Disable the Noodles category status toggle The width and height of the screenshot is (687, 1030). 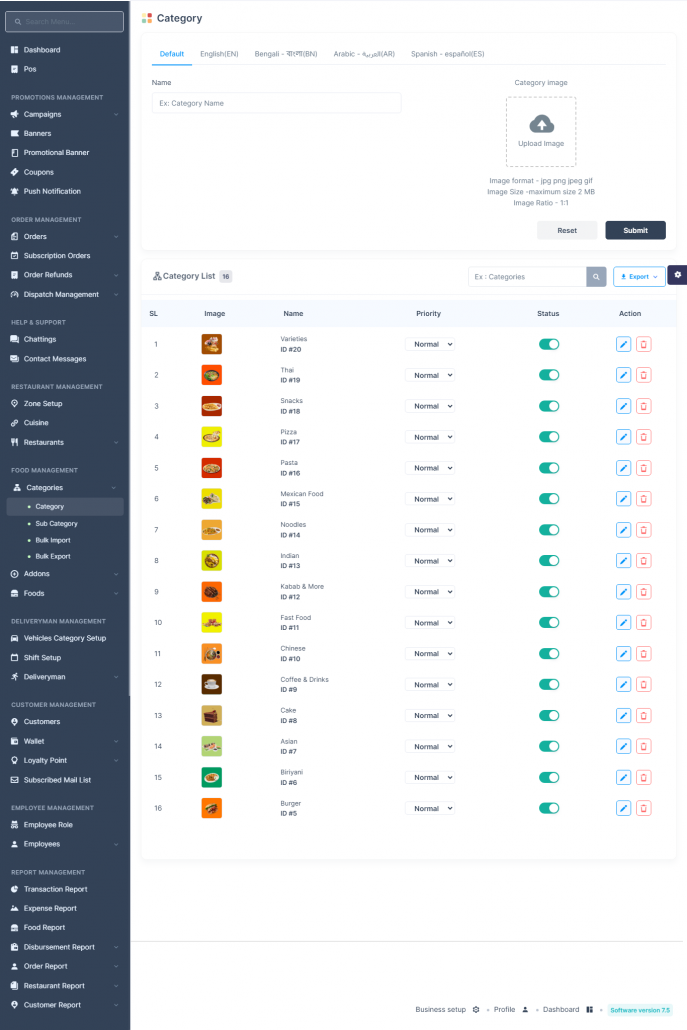click(x=549, y=530)
